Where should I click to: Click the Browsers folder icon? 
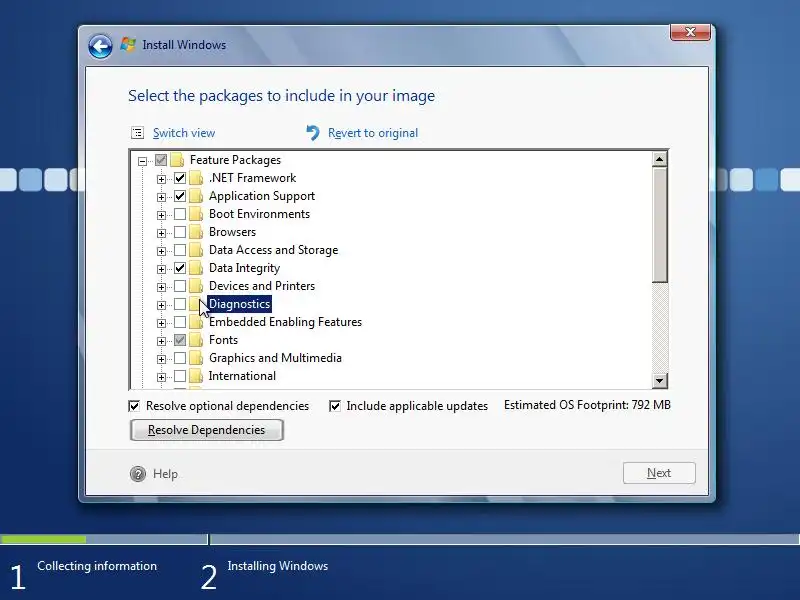tap(196, 232)
